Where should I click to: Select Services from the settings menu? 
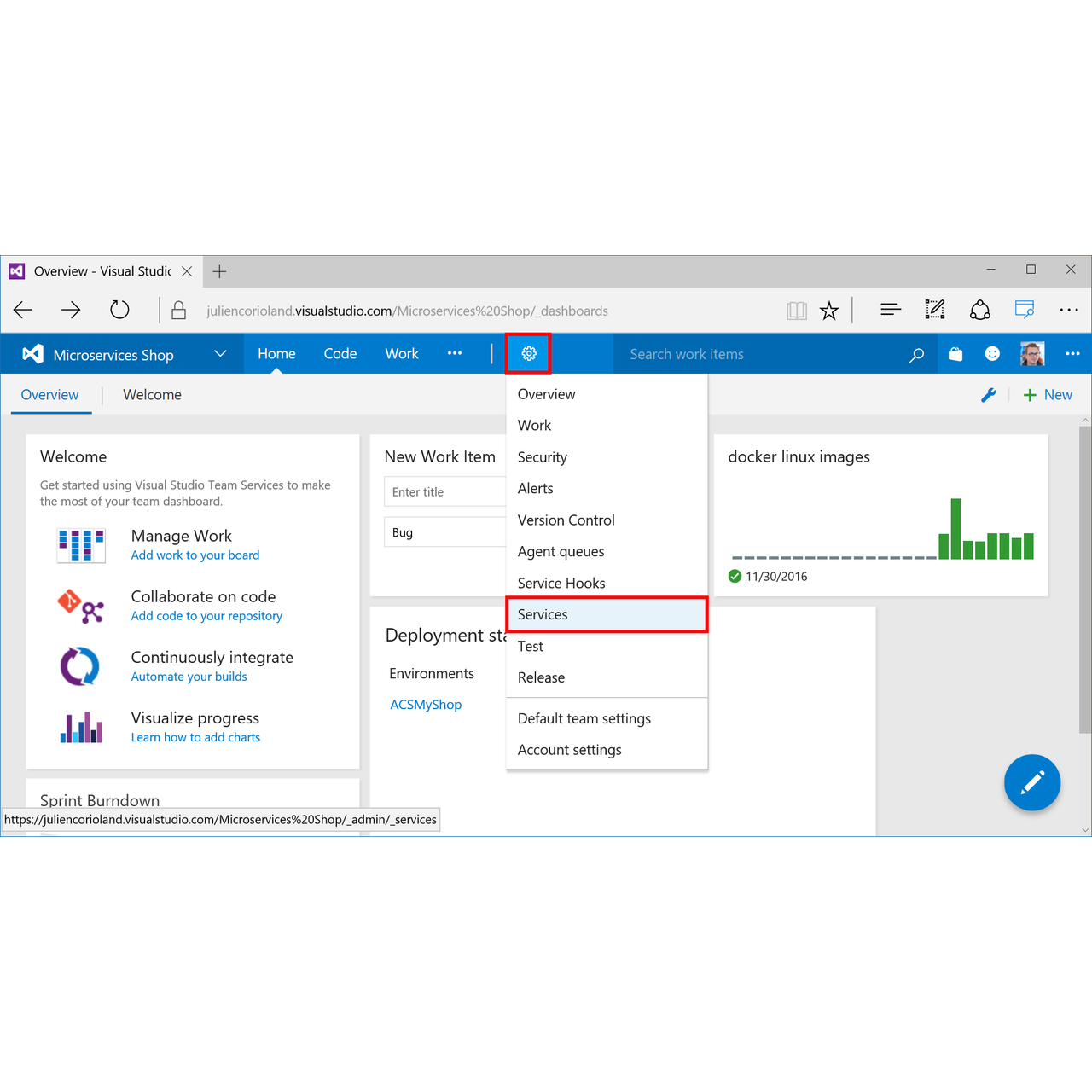pyautogui.click(x=543, y=614)
